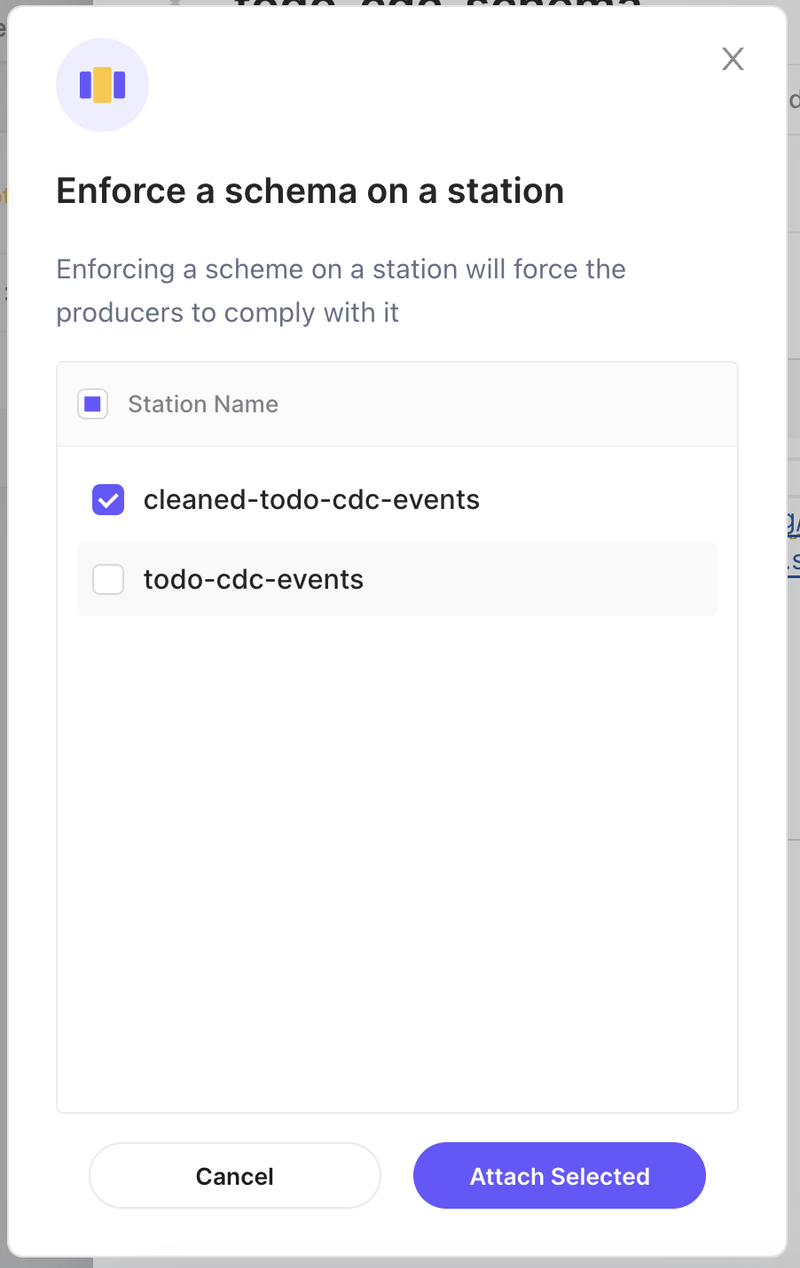Select the cleaned-todo-cdc-events station name
This screenshot has height=1268, width=800.
click(311, 499)
